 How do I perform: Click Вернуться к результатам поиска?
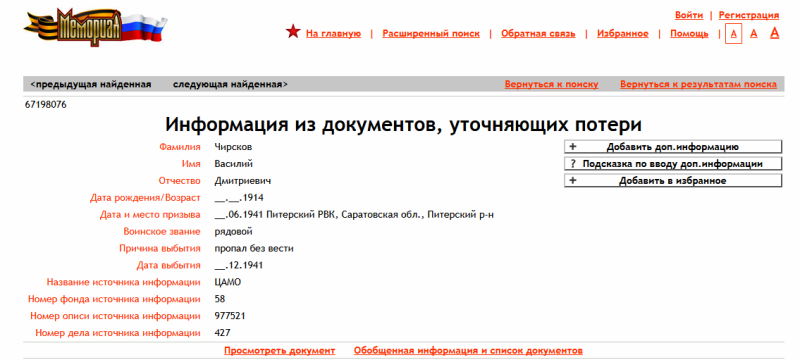coord(698,84)
